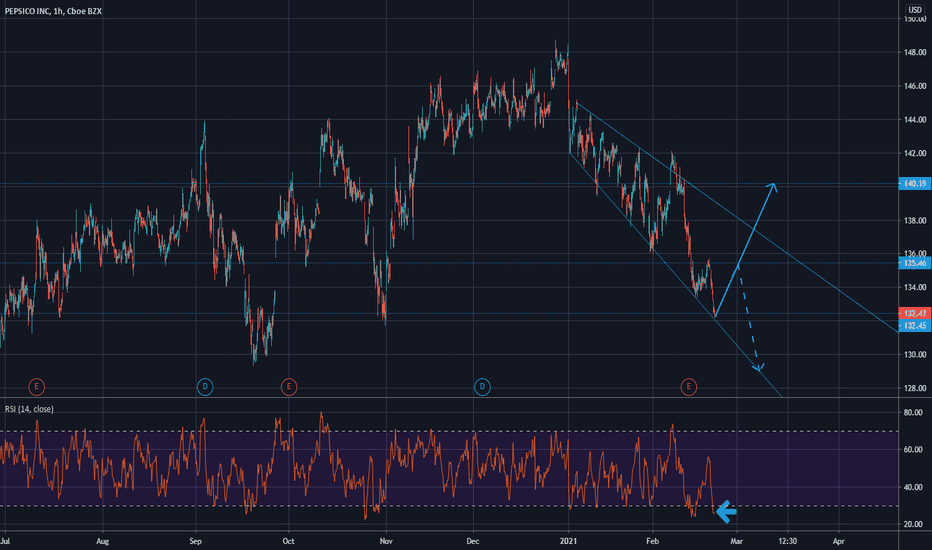Click the Sep label on time axis
932x550 pixels.
coord(196,541)
